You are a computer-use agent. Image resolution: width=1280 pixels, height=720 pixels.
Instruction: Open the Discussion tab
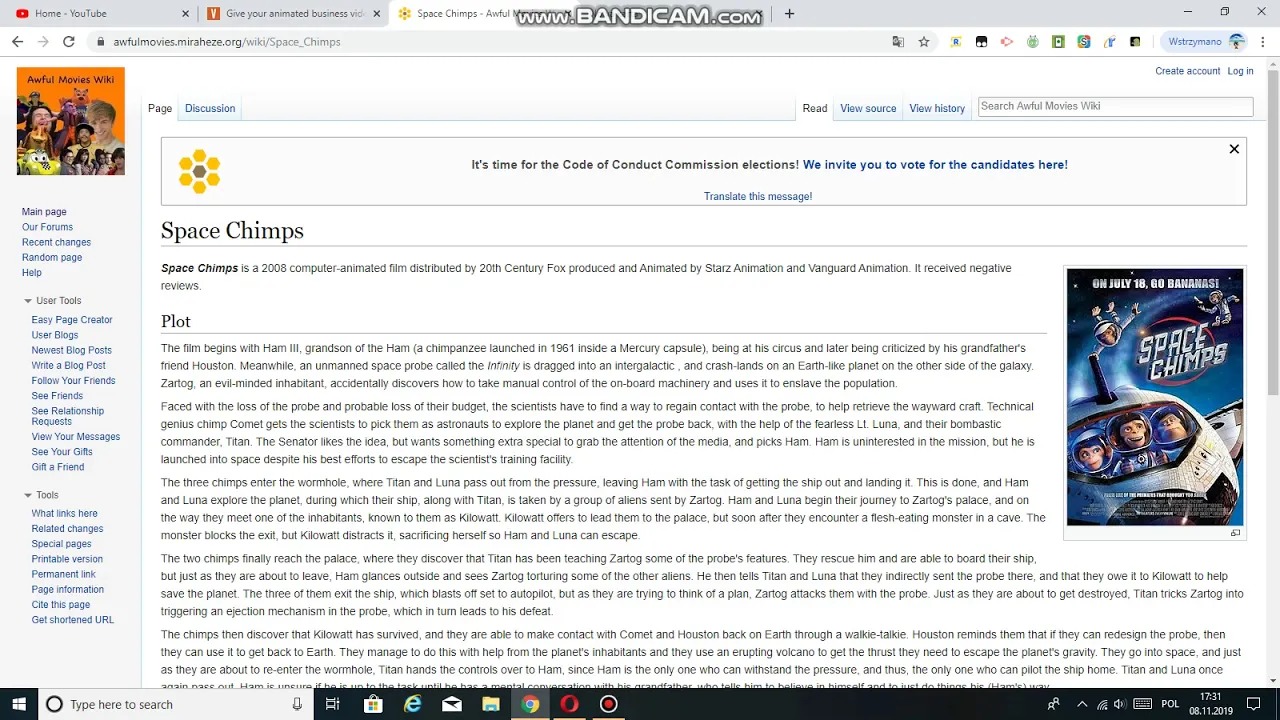point(210,108)
